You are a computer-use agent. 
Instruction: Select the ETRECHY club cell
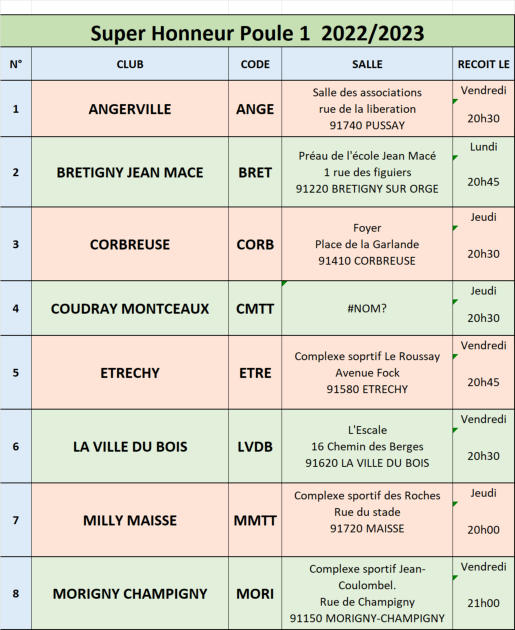[x=130, y=372]
